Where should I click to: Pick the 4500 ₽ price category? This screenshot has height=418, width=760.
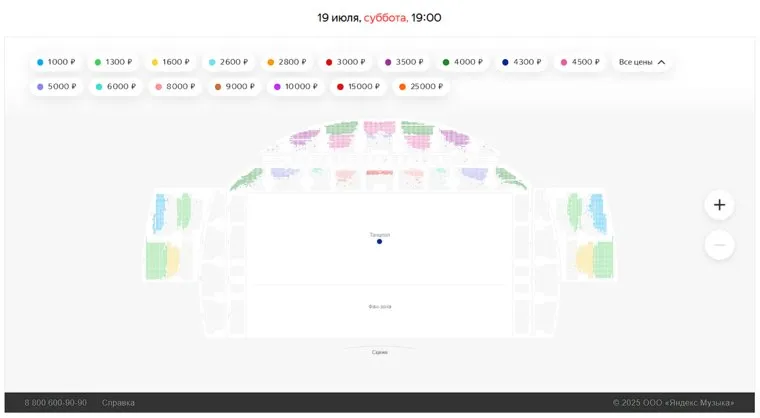pyautogui.click(x=580, y=62)
